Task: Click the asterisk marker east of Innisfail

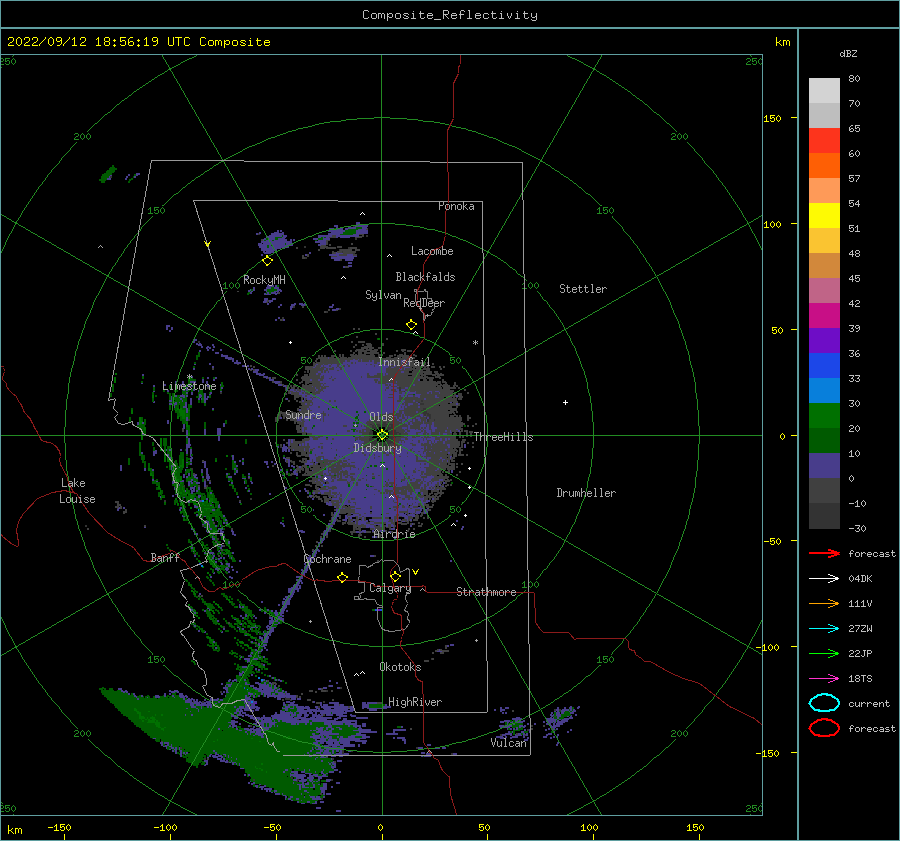Action: click(475, 343)
